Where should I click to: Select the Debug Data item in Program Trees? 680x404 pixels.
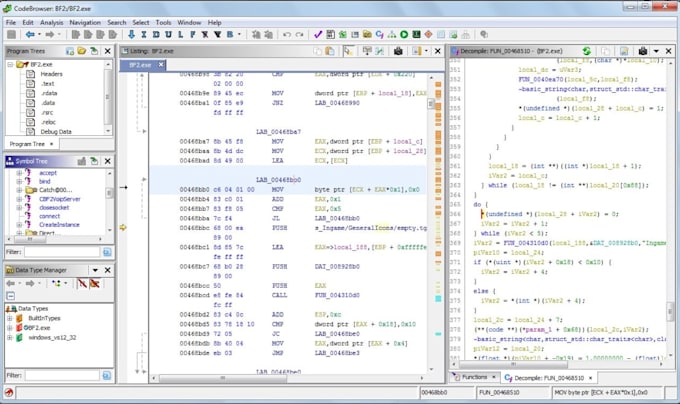click(x=56, y=131)
